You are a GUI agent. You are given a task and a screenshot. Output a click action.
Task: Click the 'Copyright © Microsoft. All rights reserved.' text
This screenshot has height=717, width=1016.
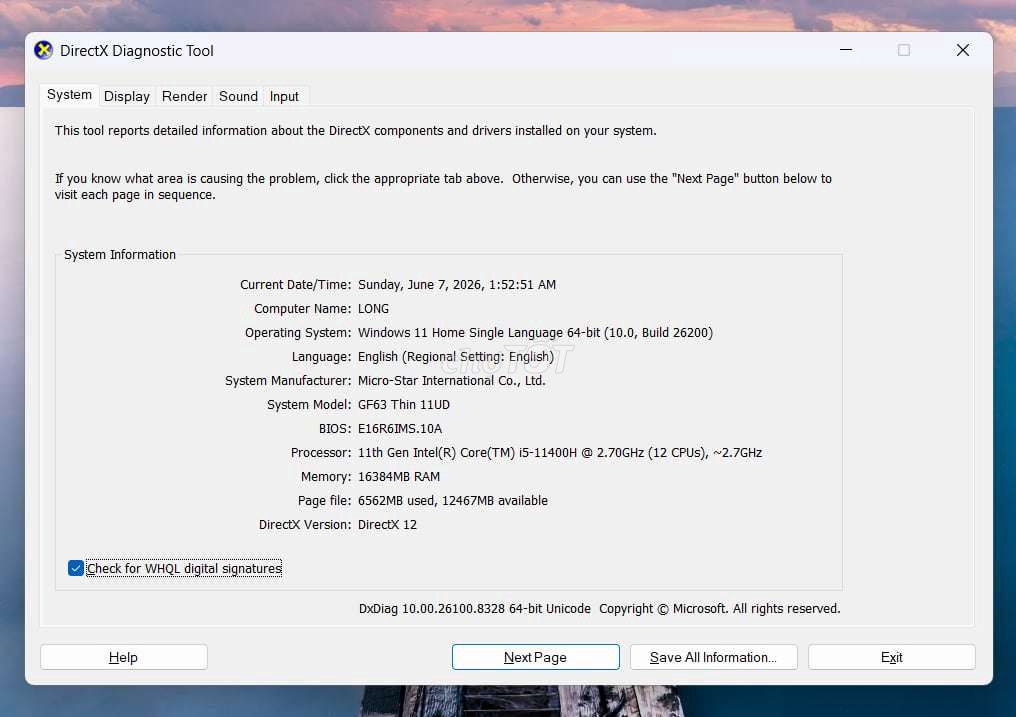719,609
